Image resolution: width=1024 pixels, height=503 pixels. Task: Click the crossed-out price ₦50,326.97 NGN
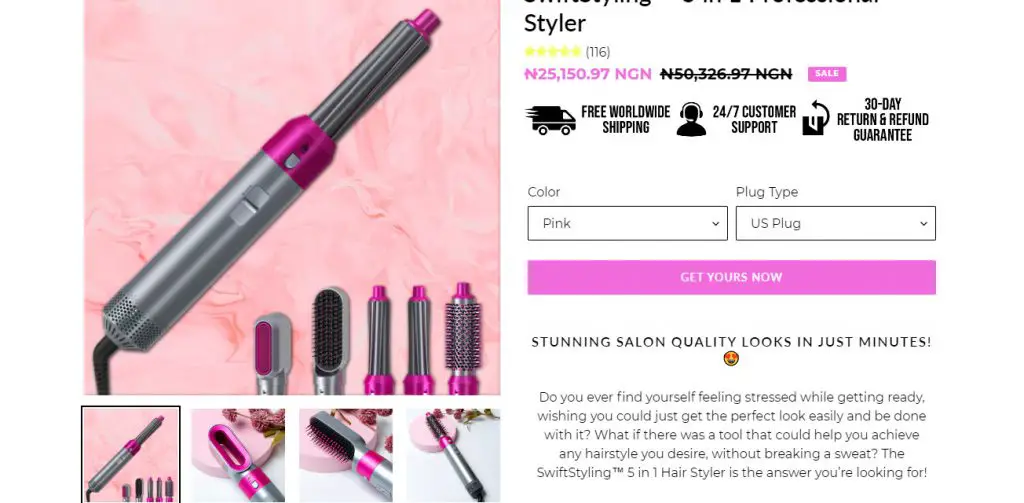click(726, 74)
